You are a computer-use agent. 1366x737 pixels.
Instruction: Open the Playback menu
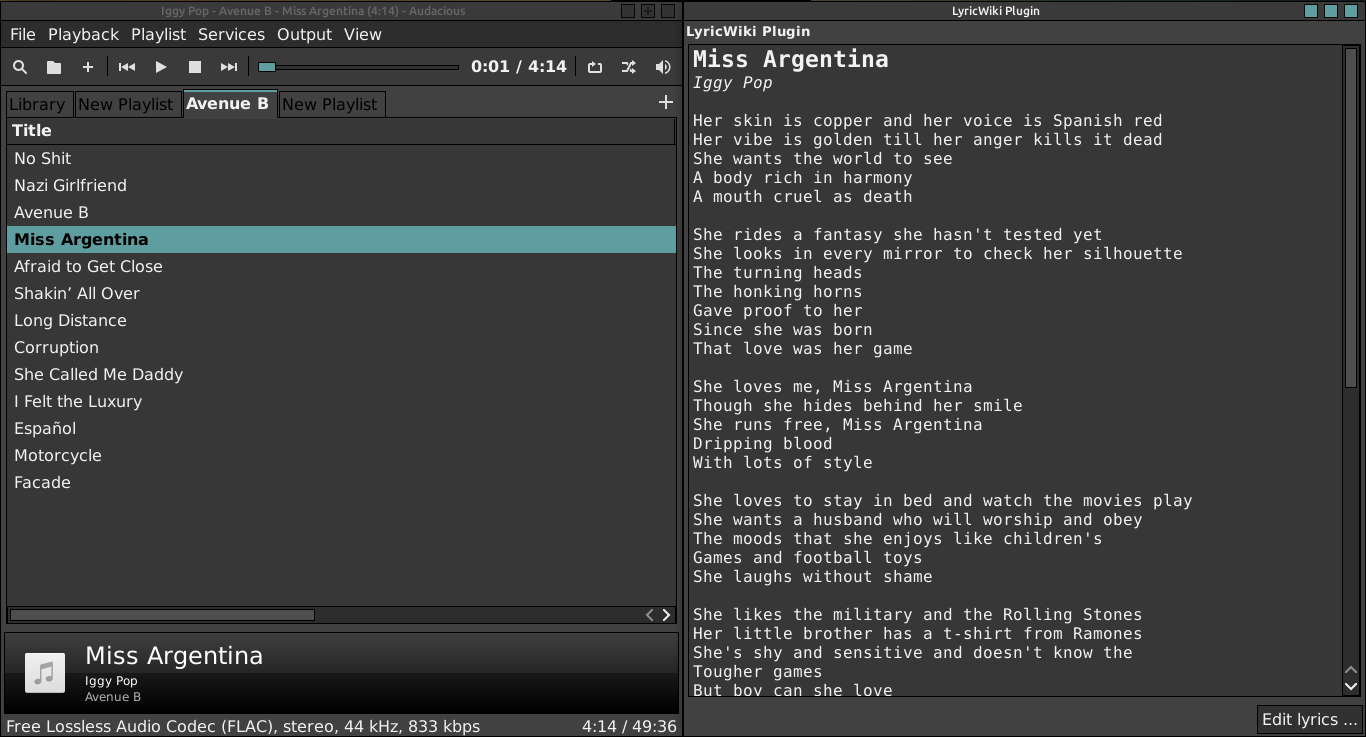coord(84,34)
